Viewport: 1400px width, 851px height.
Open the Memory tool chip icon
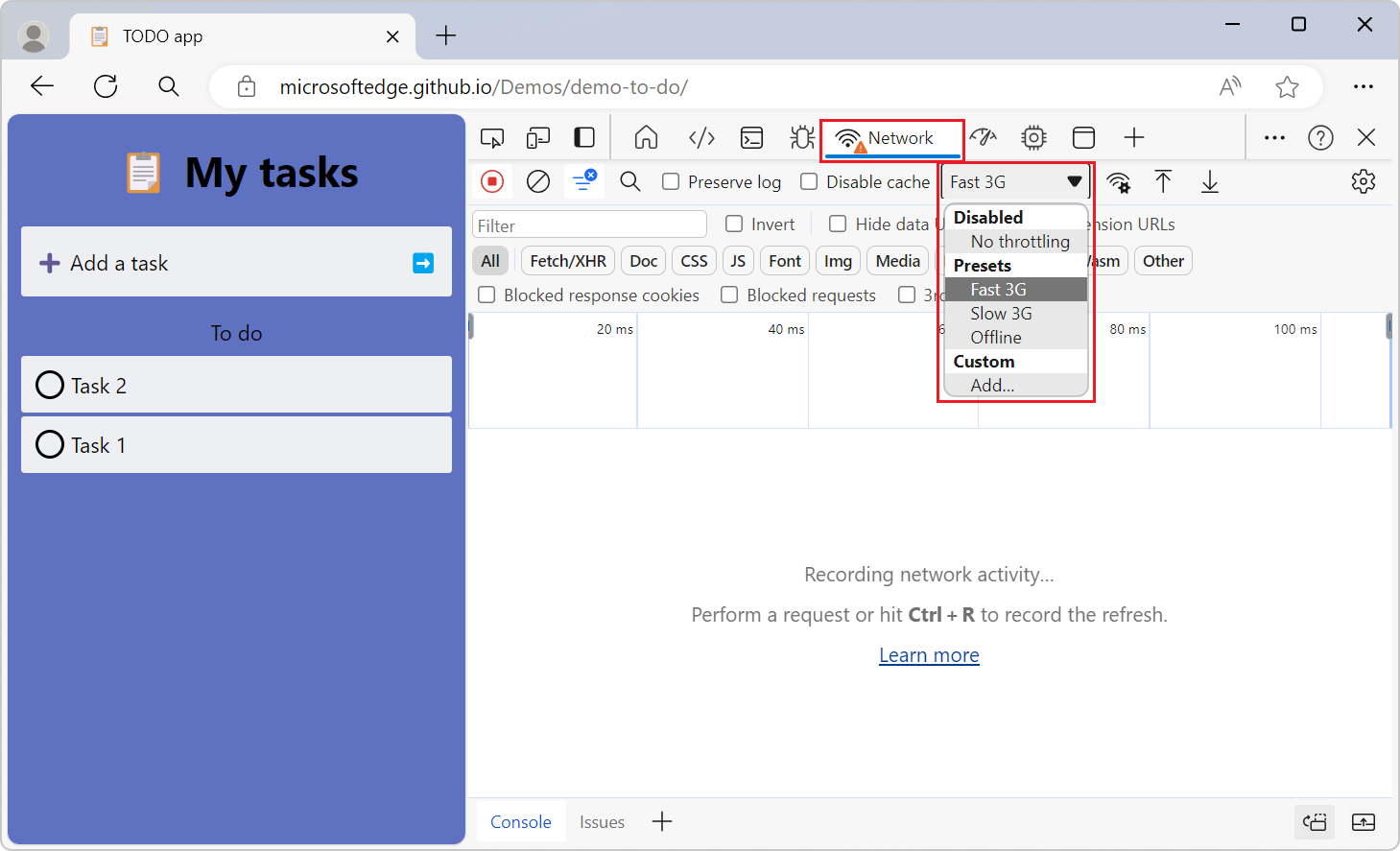pos(1033,138)
